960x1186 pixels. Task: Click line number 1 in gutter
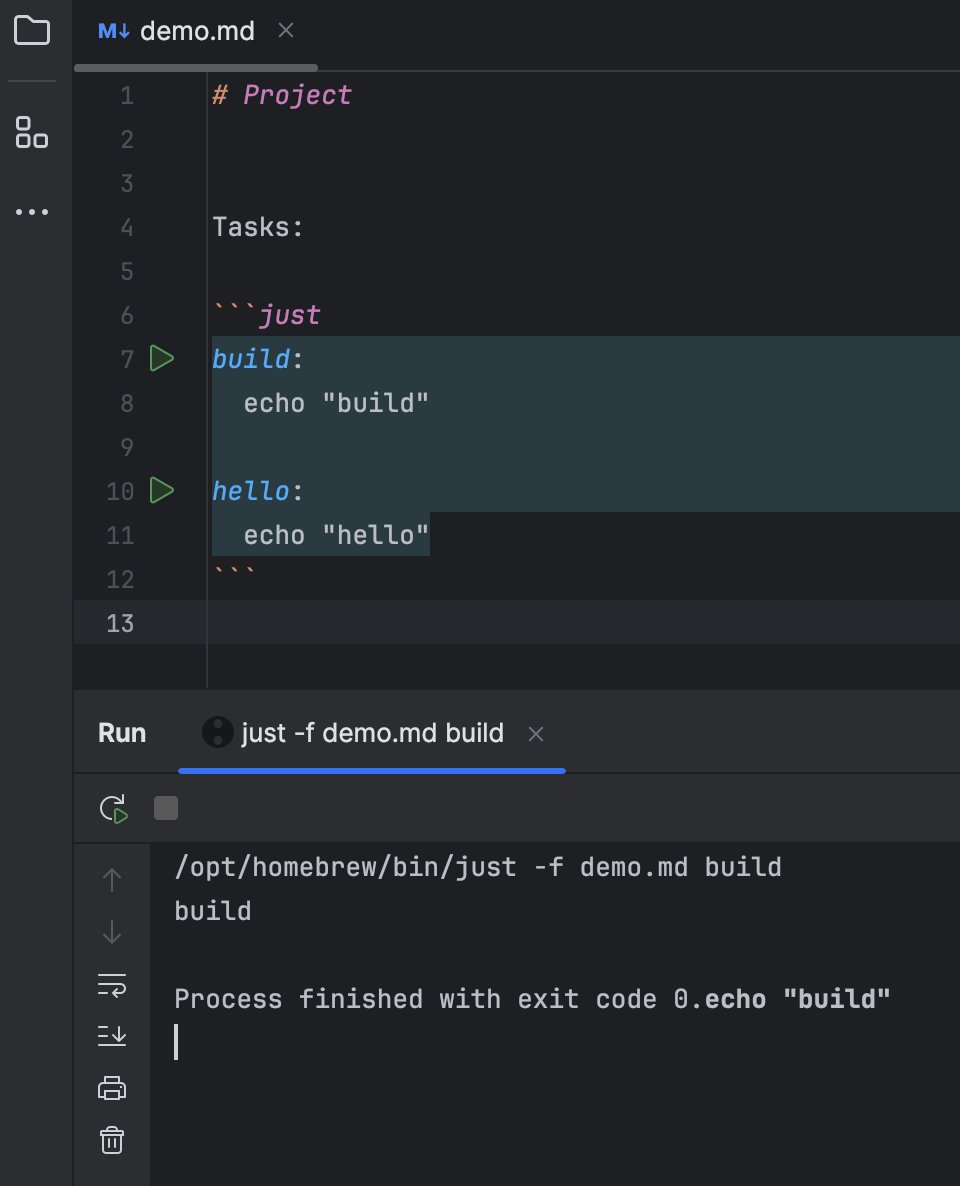tap(126, 95)
